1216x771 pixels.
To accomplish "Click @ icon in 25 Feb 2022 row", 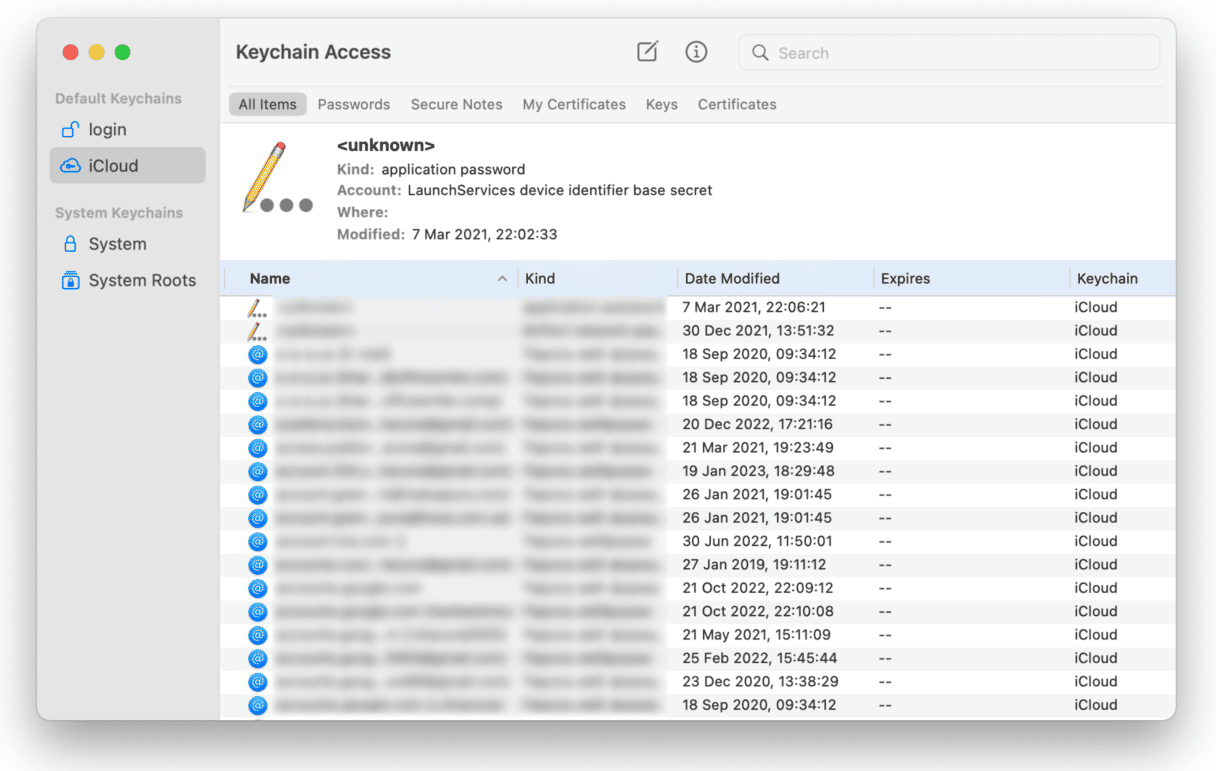I will click(258, 658).
